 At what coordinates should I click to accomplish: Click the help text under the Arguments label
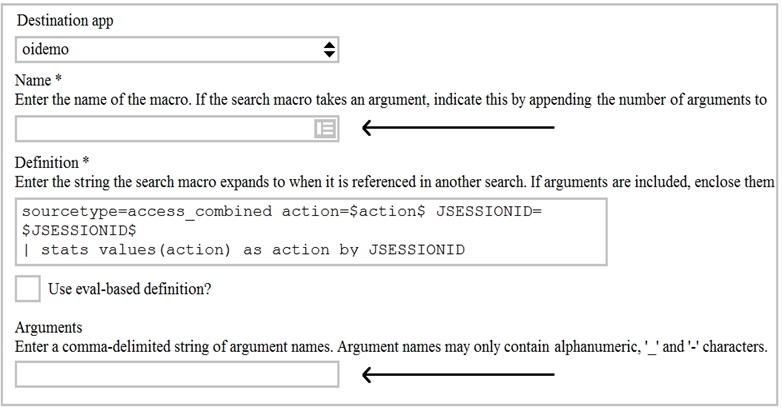(390, 347)
